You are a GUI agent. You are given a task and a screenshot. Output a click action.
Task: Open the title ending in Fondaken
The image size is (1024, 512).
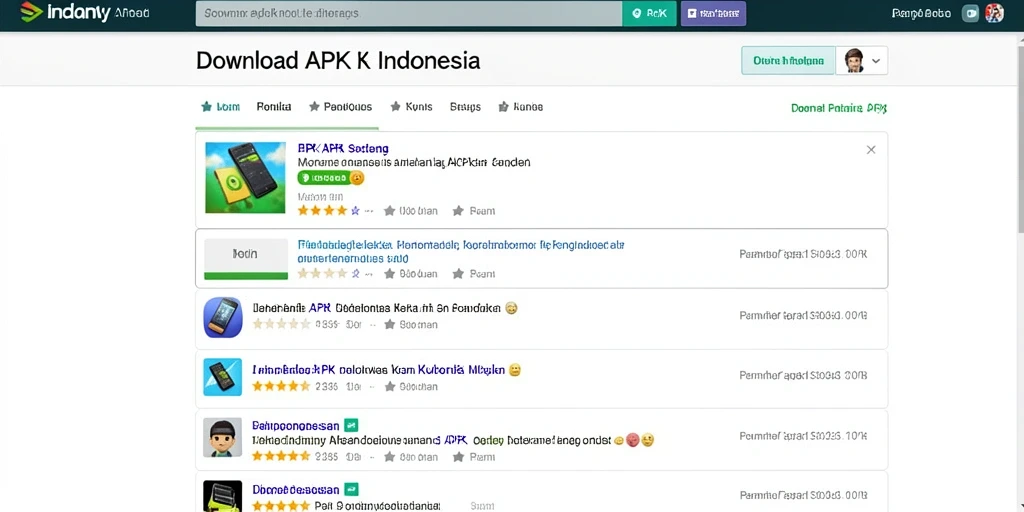(377, 308)
